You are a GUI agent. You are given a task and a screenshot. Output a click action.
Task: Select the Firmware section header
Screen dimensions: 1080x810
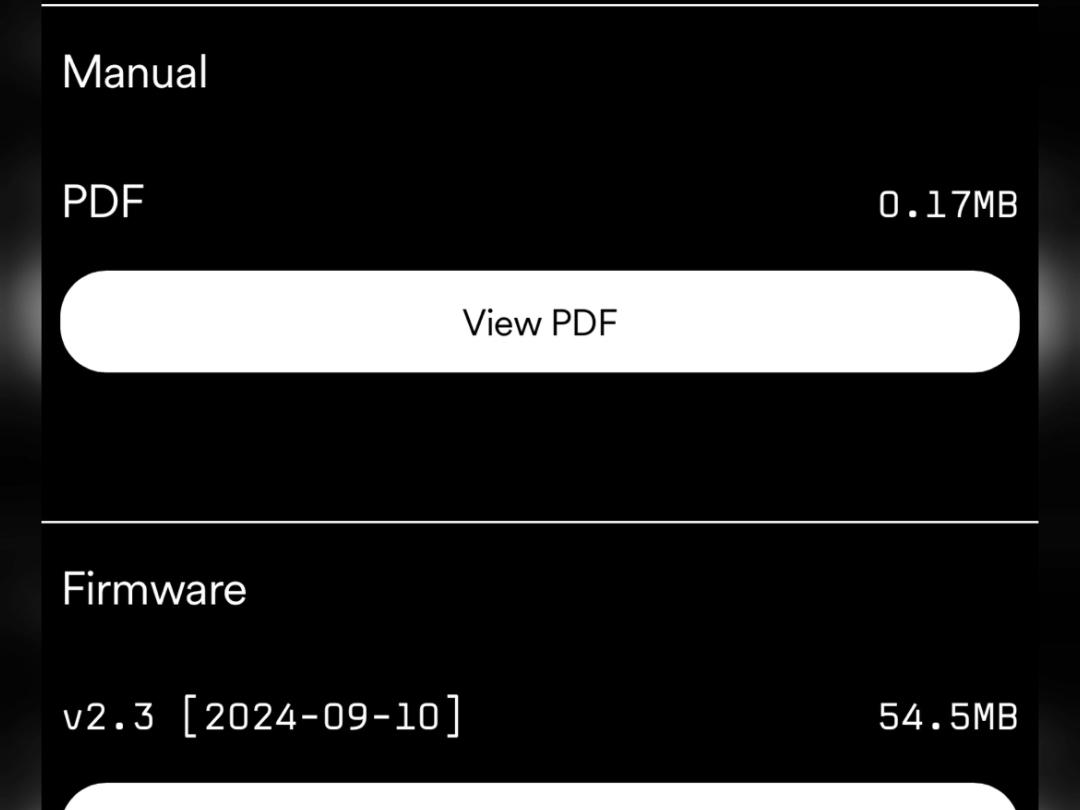tap(153, 589)
